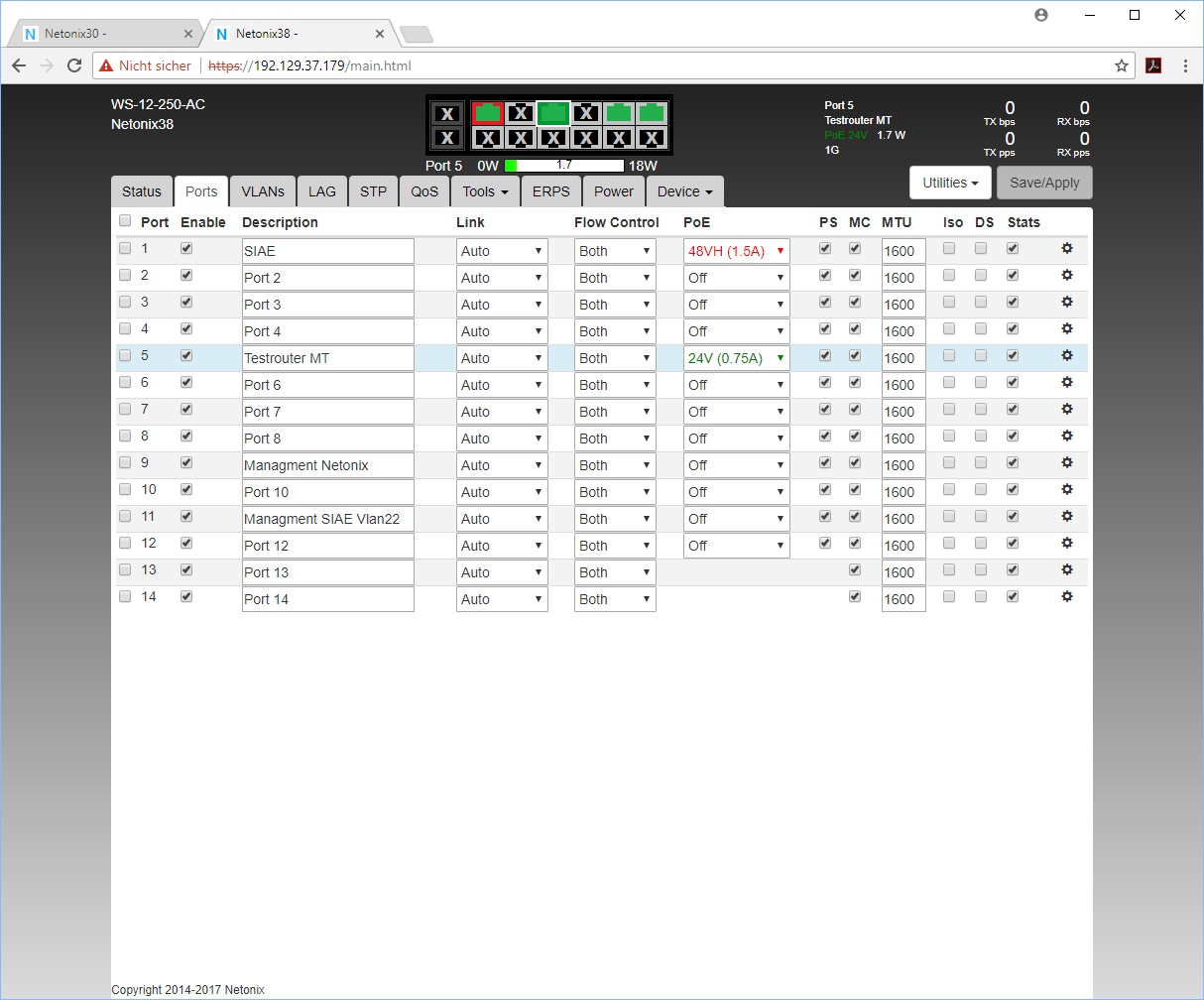
Task: Toggle the select-all checkbox in header row
Action: [x=125, y=220]
